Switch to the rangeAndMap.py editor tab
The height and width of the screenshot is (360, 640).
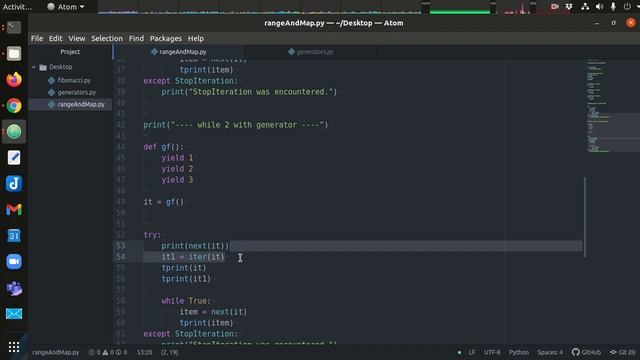coord(179,52)
